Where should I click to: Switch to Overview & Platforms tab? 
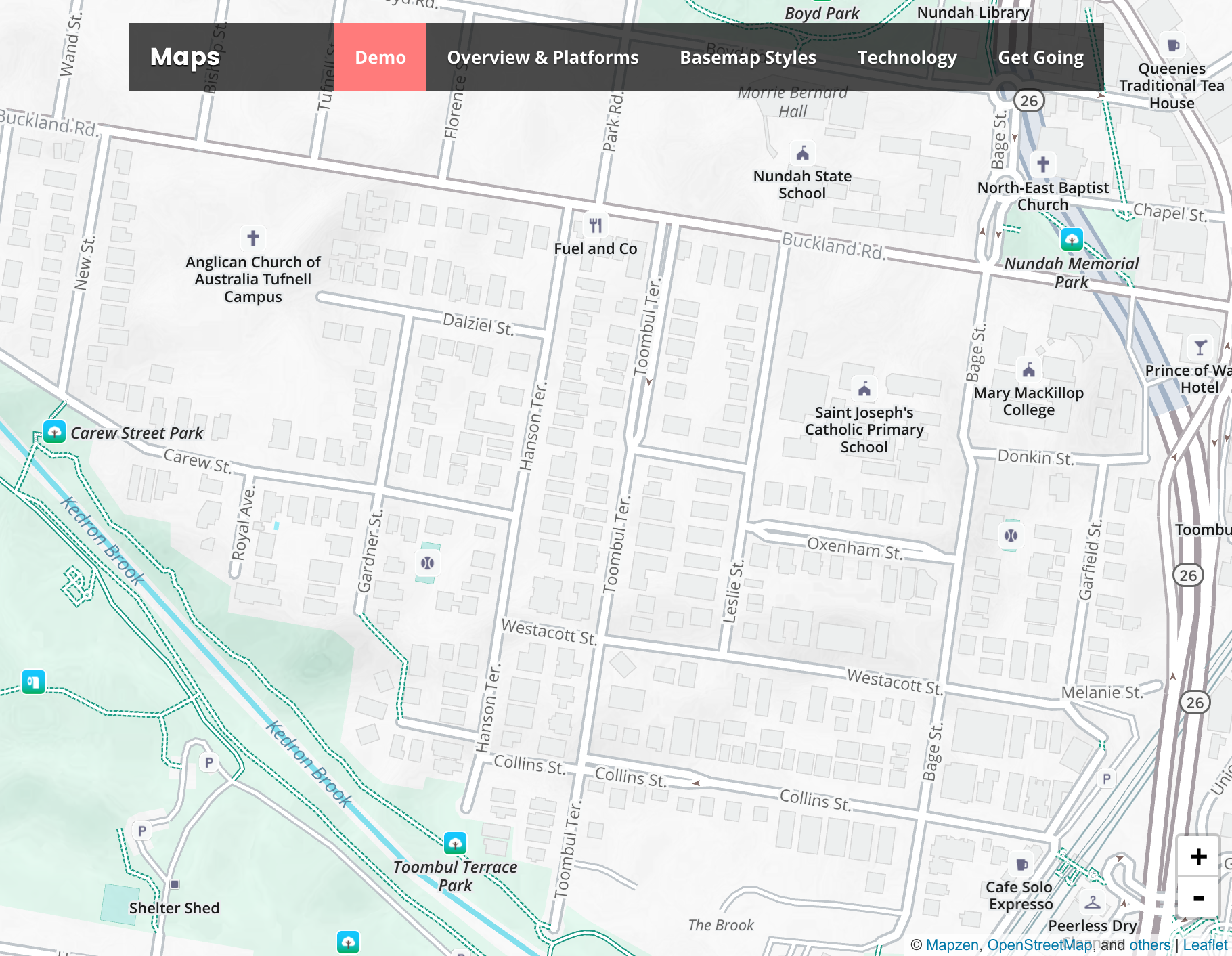click(x=543, y=57)
